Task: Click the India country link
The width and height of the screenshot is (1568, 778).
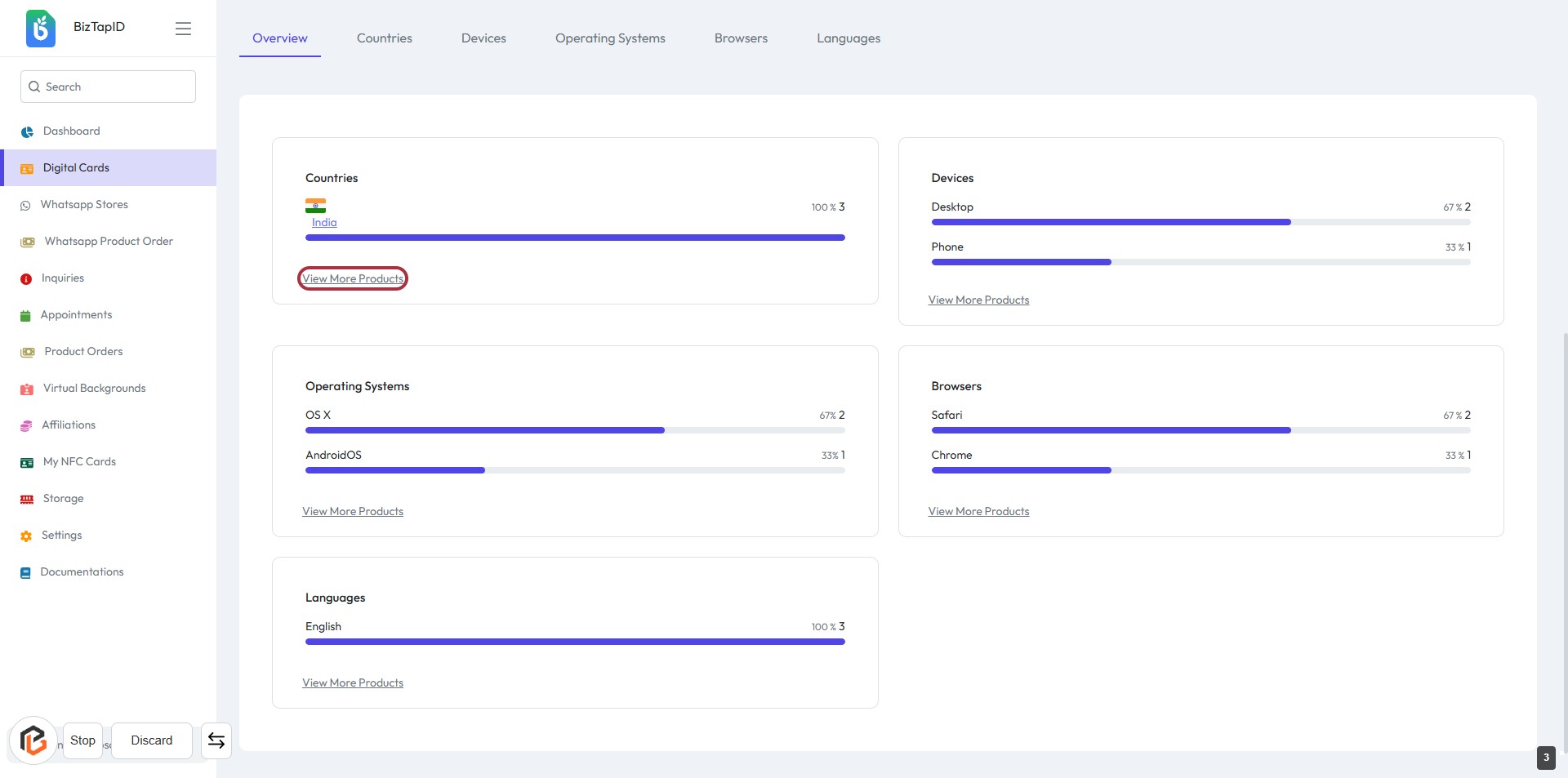Action: (x=324, y=223)
